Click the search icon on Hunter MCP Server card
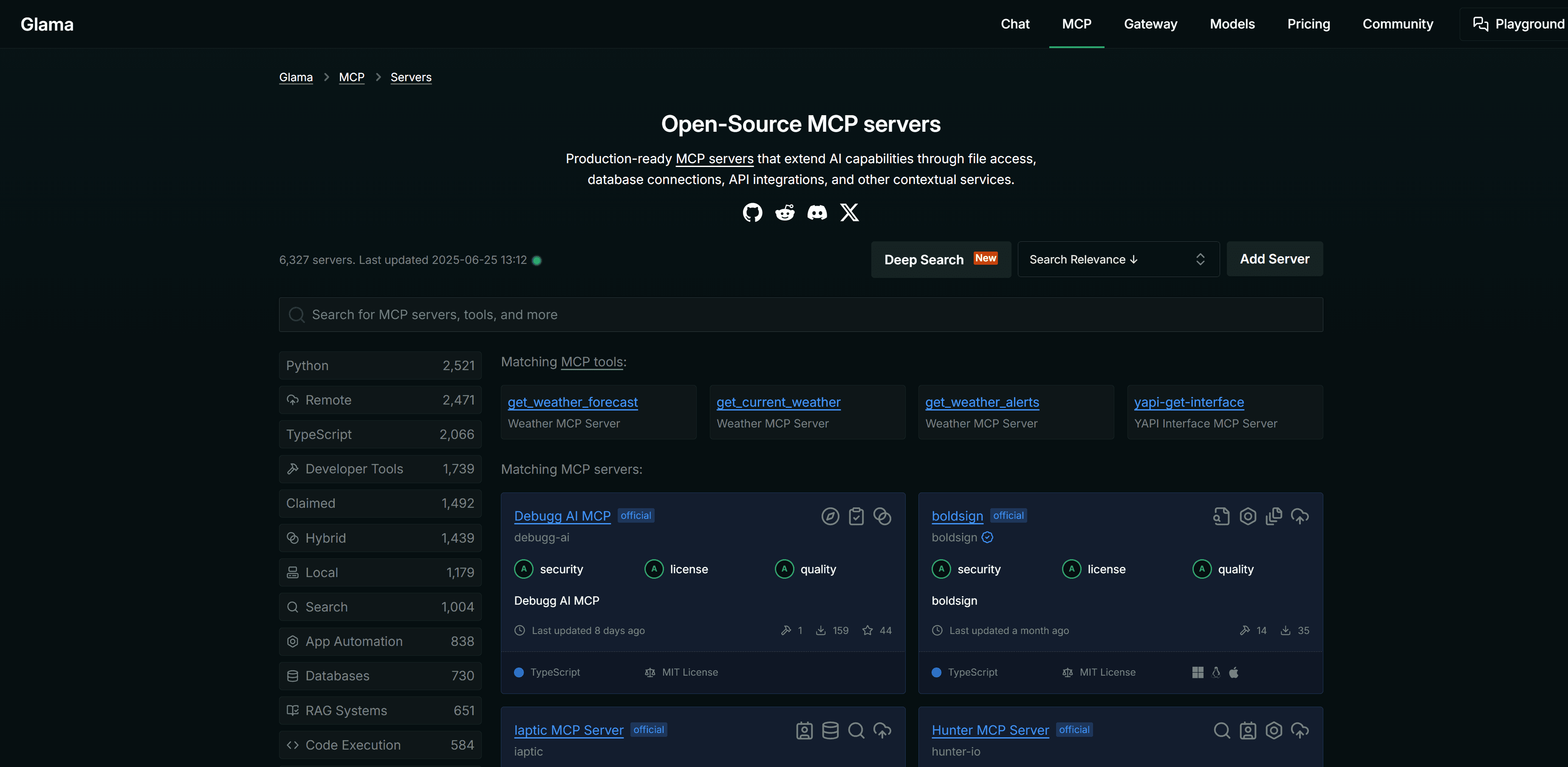 (x=1222, y=730)
